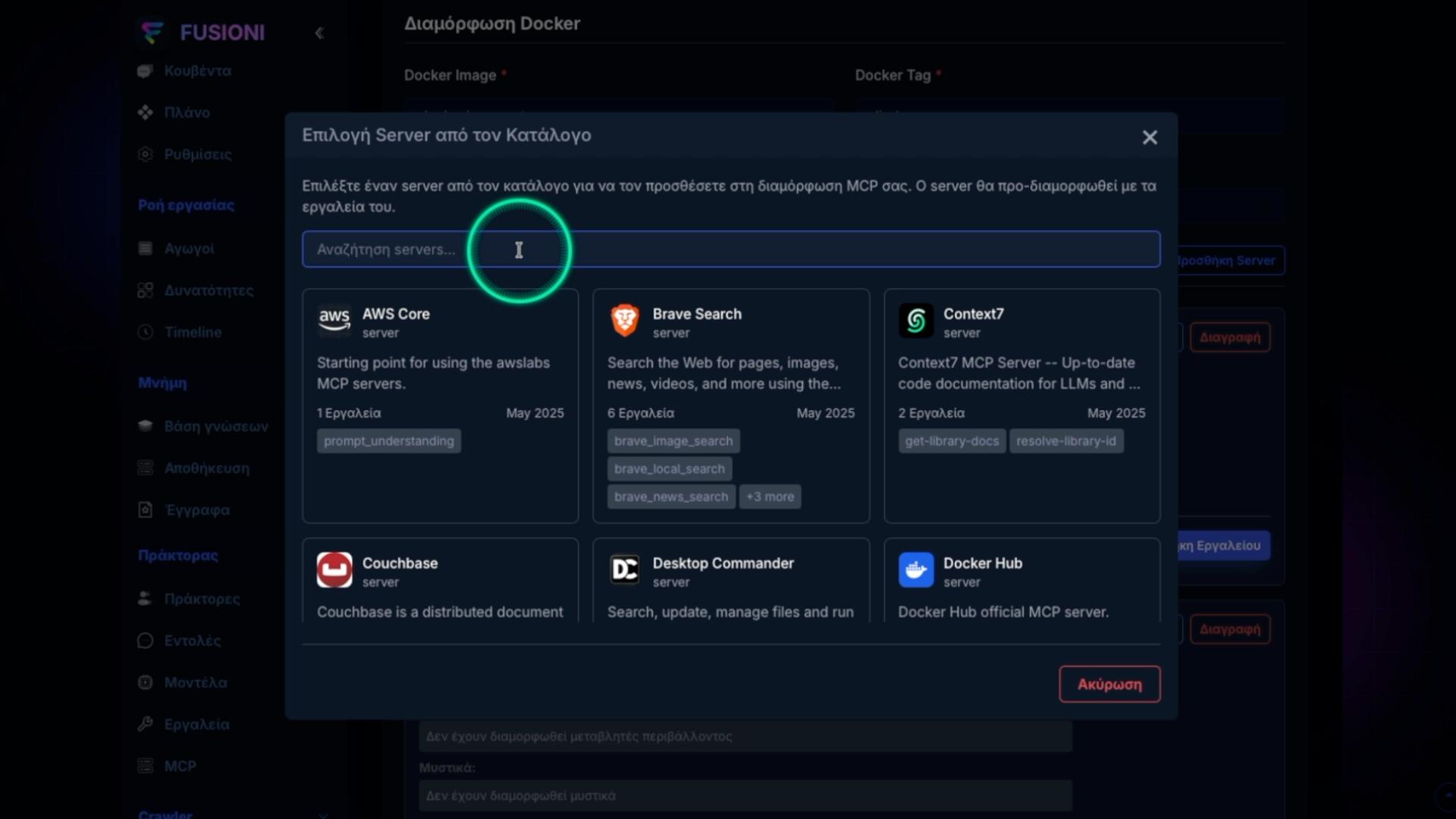
Task: Open Εντολές in the sidebar
Action: coord(193,640)
